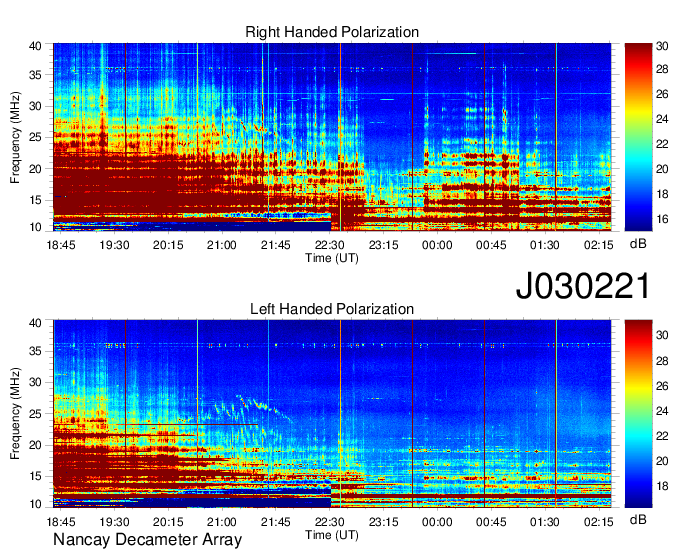680x552 pixels.
Task: Click the 00:45 time tick on the Right Handed plot
Action: (491, 245)
